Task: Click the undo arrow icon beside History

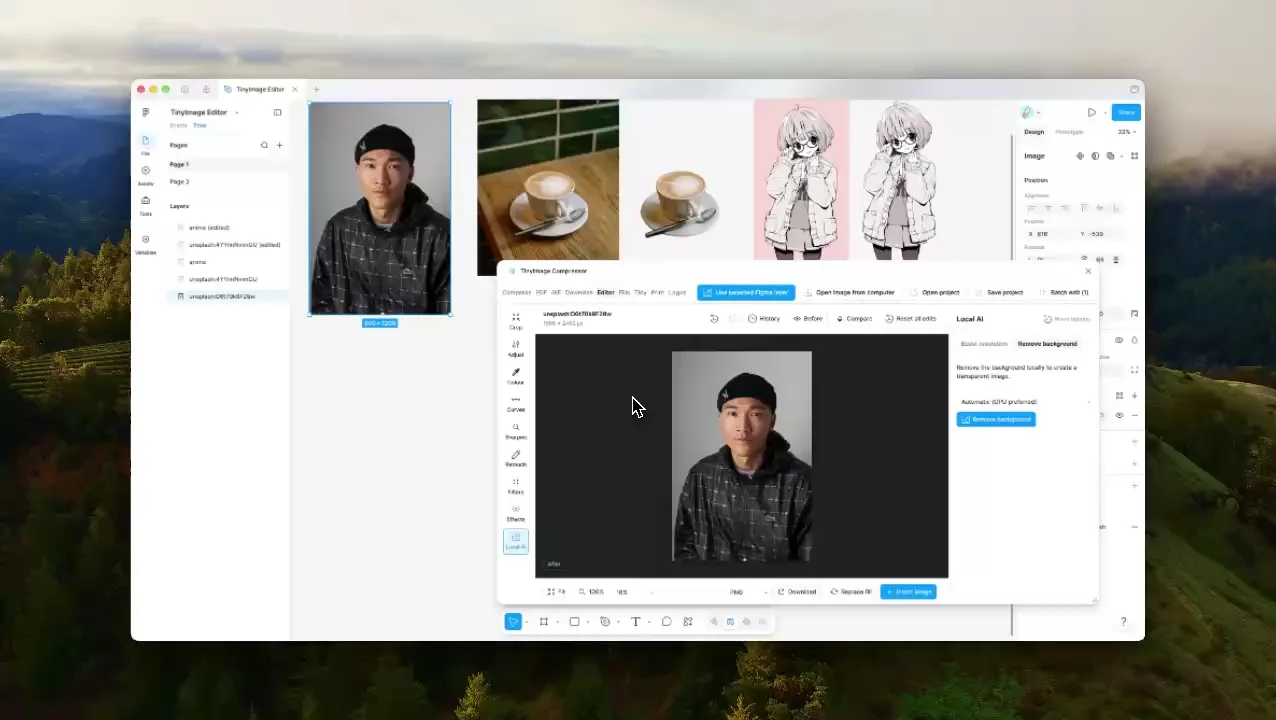Action: pyautogui.click(x=714, y=319)
